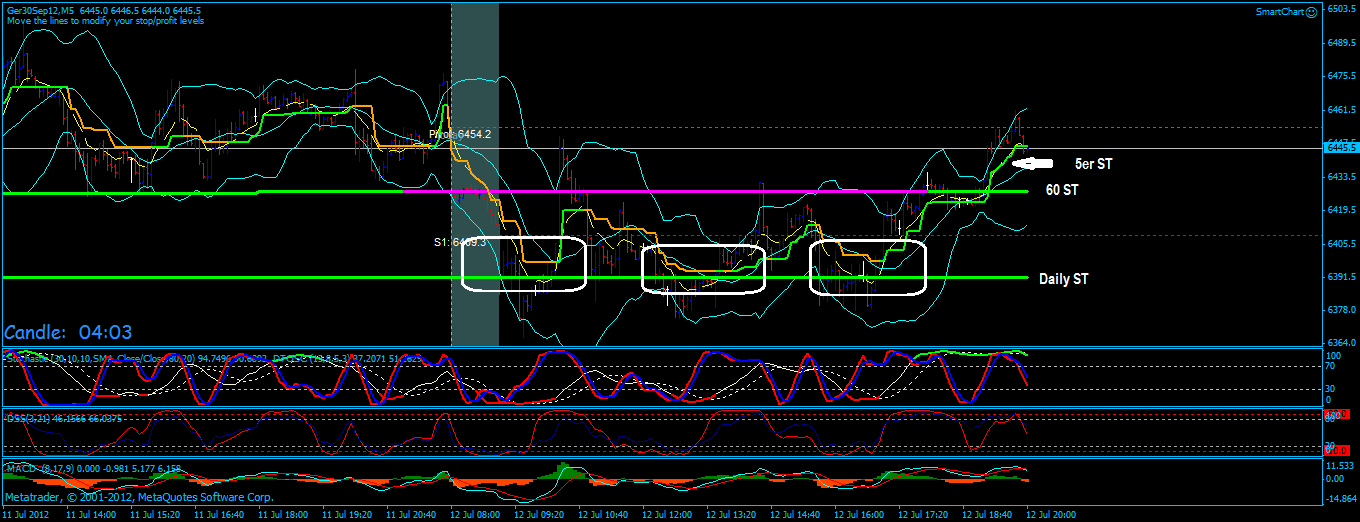Click the current price tag 6445.5
The image size is (1360, 522).
[1340, 148]
